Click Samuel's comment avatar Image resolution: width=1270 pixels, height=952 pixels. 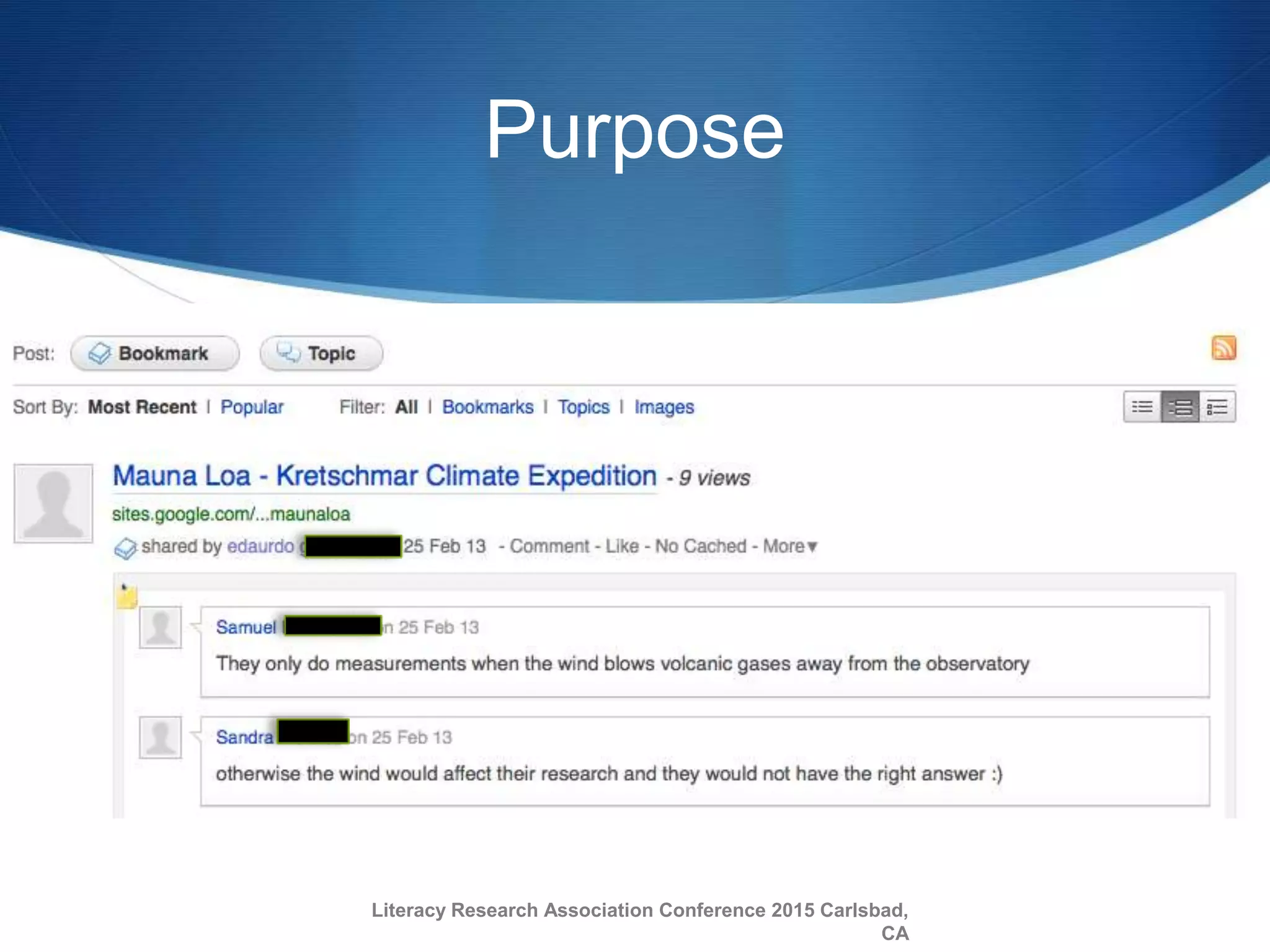tap(161, 627)
